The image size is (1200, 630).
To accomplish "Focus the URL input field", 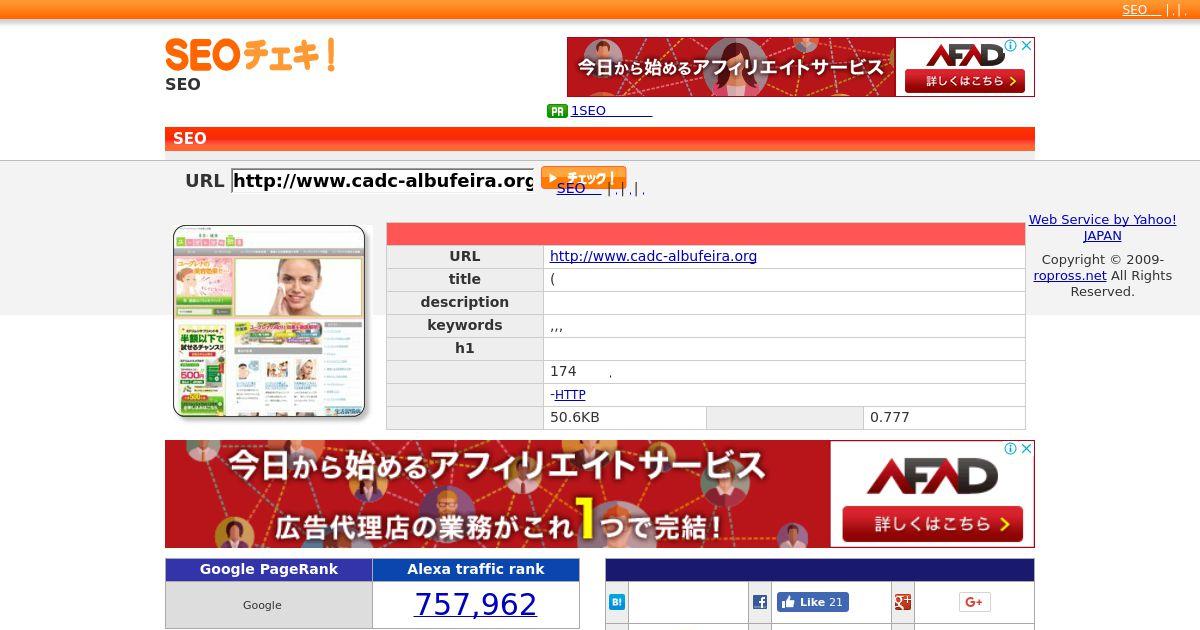I will pos(383,181).
